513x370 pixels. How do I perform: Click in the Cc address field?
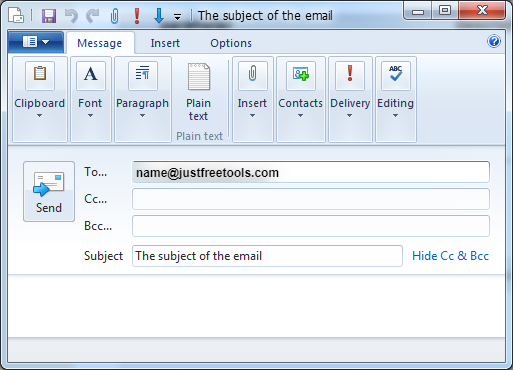tap(311, 199)
